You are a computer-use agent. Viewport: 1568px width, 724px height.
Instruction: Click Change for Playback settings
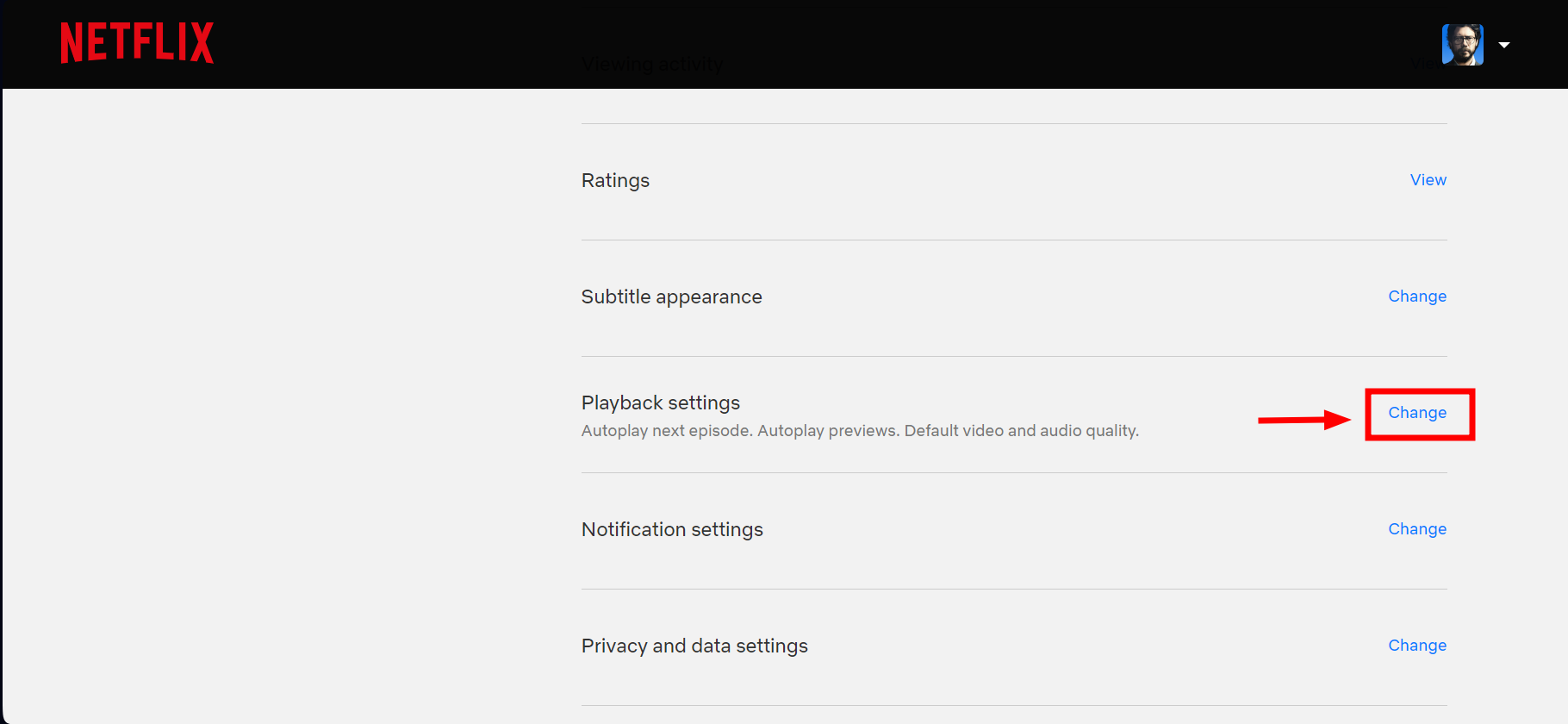click(x=1416, y=413)
